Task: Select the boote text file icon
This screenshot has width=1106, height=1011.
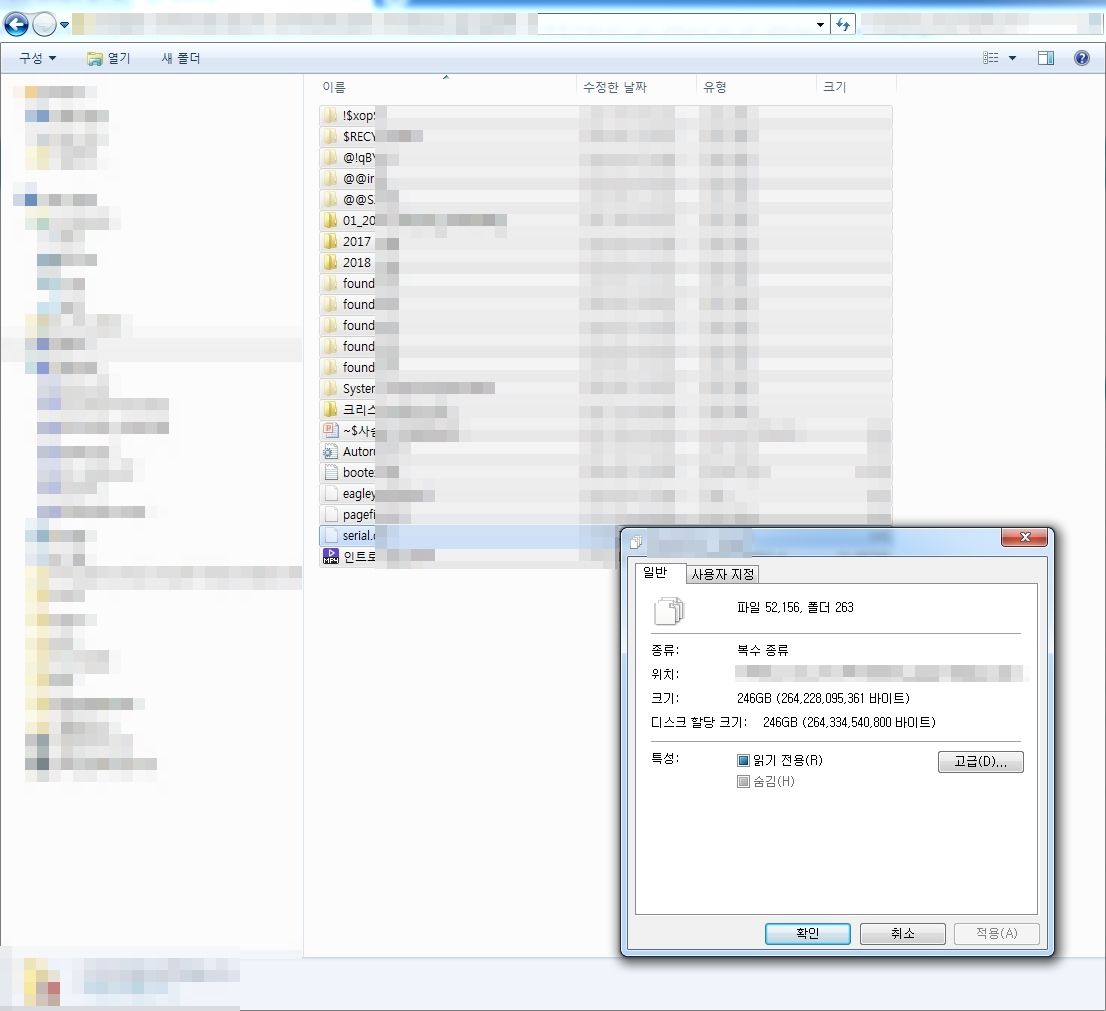Action: [x=330, y=472]
